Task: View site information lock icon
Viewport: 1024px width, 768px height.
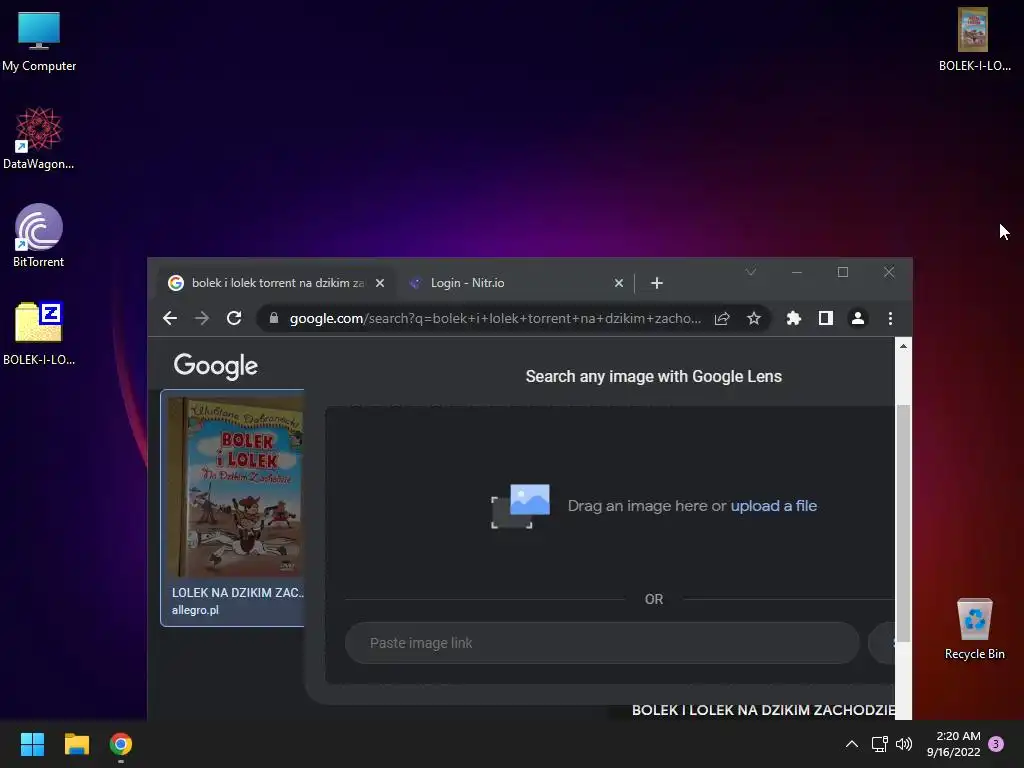Action: coord(274,318)
